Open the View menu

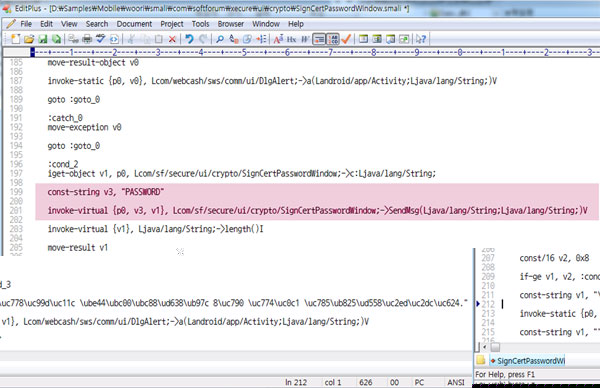pos(69,24)
